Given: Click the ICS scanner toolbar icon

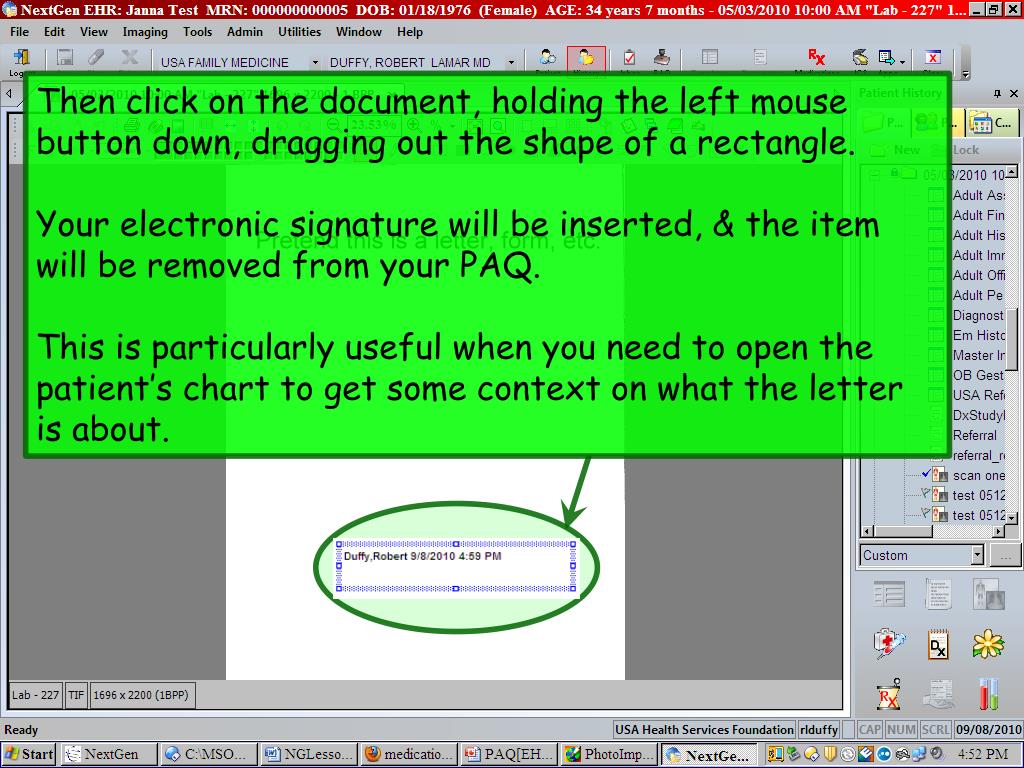Looking at the screenshot, I should click(x=860, y=58).
